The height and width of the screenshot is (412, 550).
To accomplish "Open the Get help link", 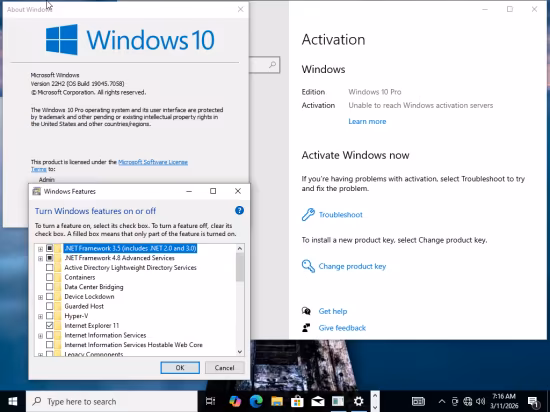I will [x=333, y=311].
